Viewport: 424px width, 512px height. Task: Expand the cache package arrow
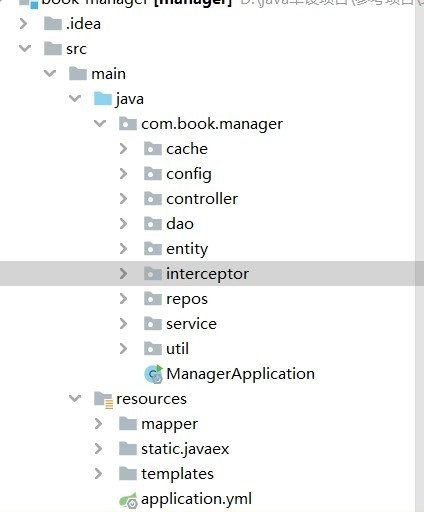point(123,149)
